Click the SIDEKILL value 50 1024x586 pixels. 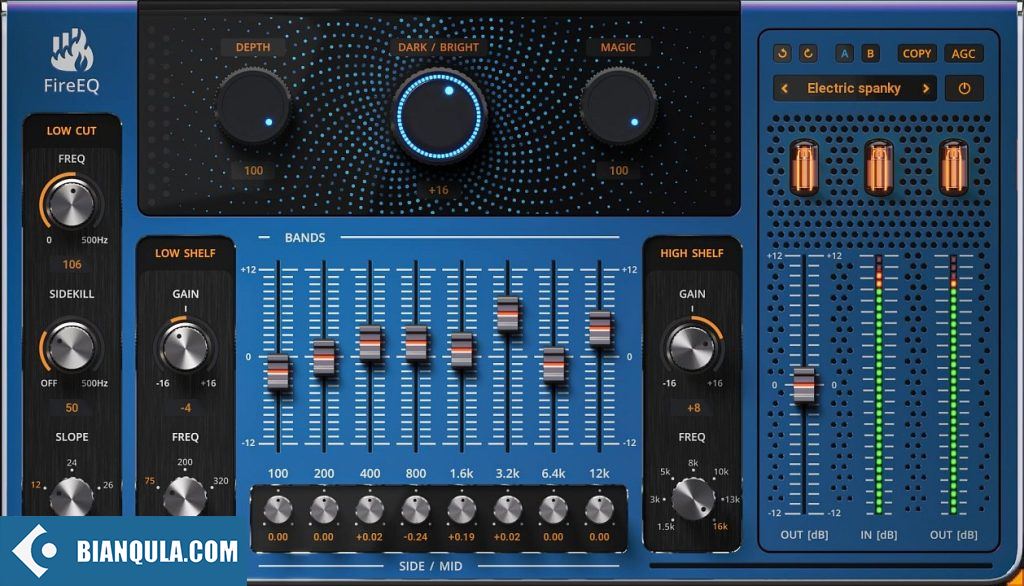pos(72,408)
